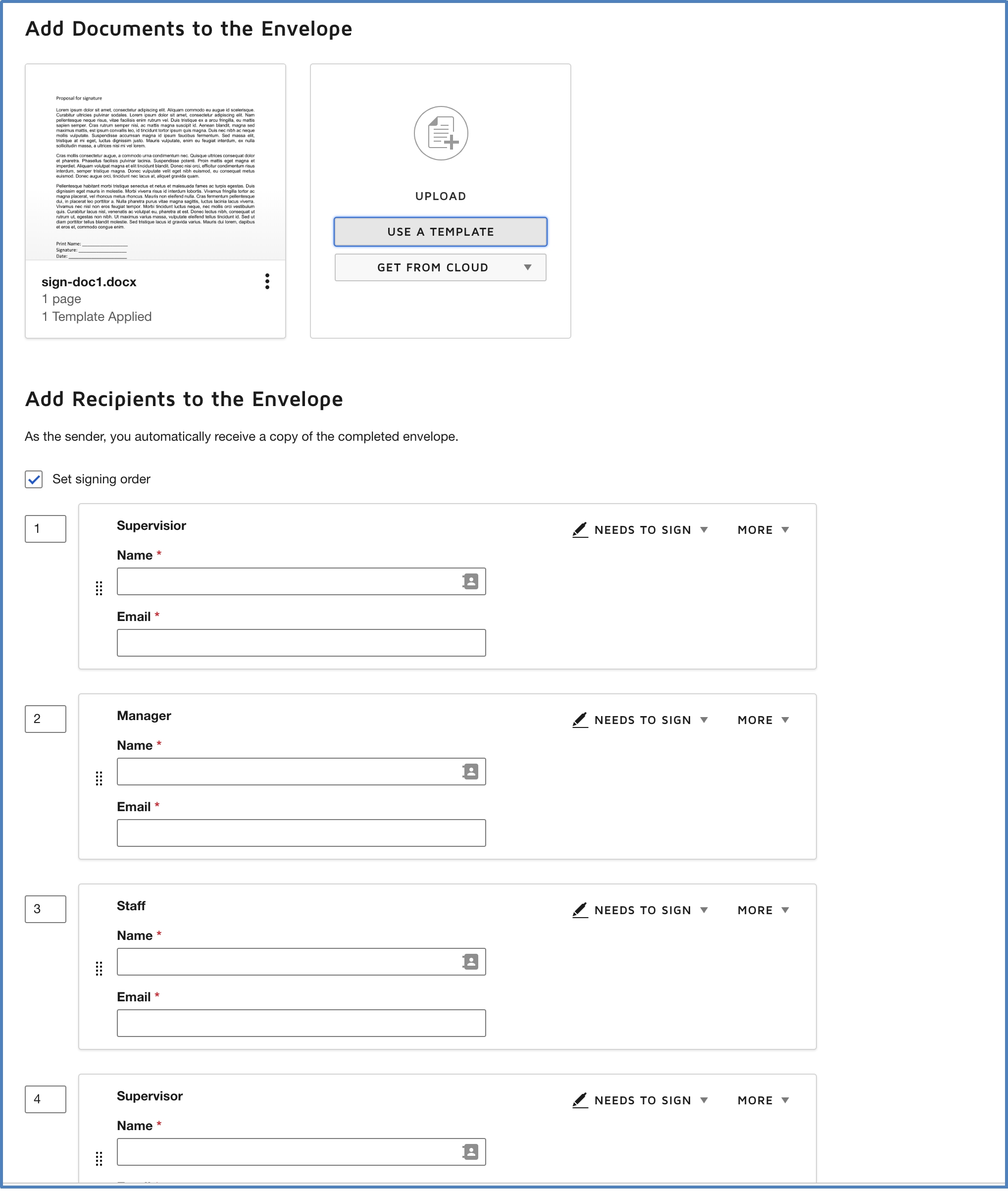
Task: Edit signing order box number 3
Action: (x=45, y=909)
